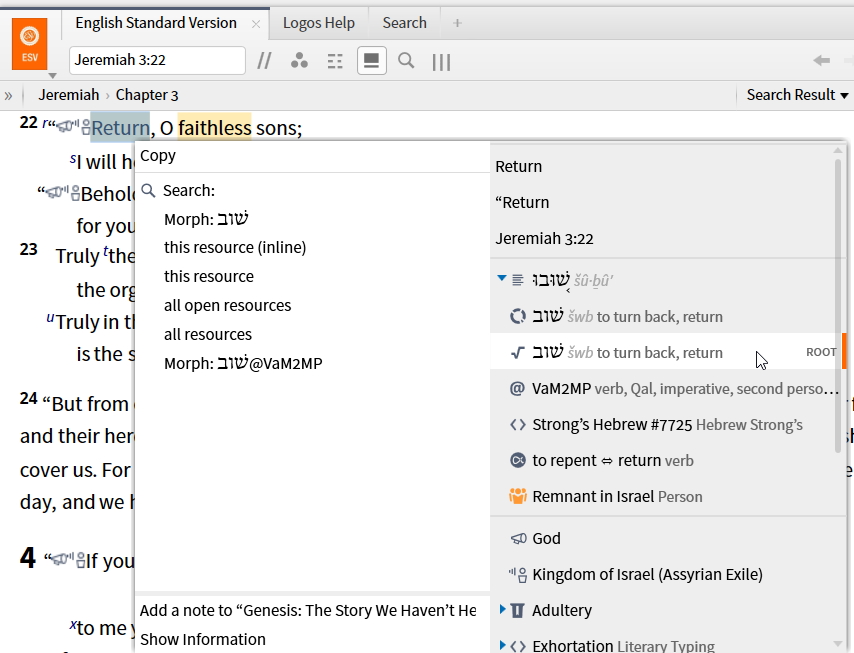
Task: Switch to the Search tab
Action: coord(404,23)
